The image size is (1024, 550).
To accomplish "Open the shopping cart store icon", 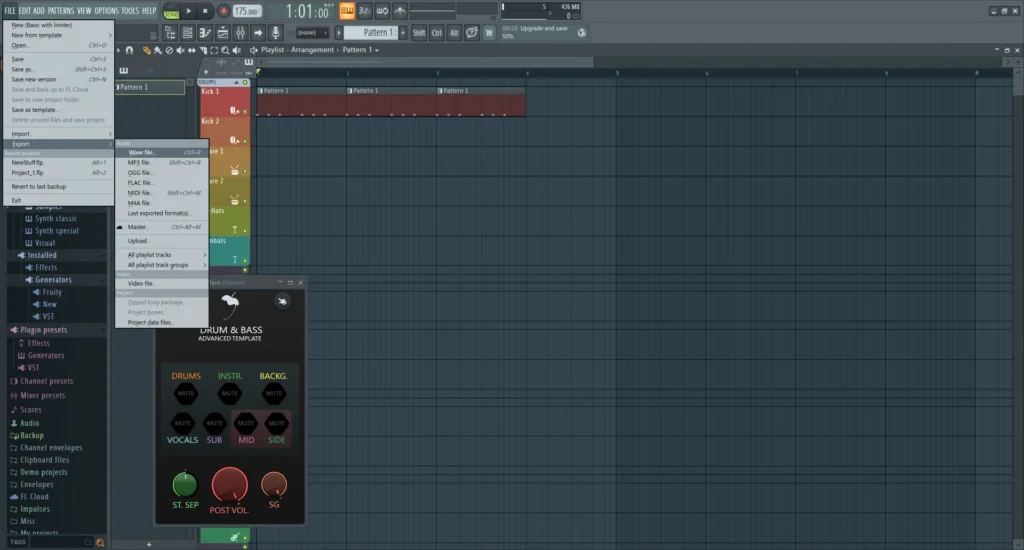I will click(488, 33).
